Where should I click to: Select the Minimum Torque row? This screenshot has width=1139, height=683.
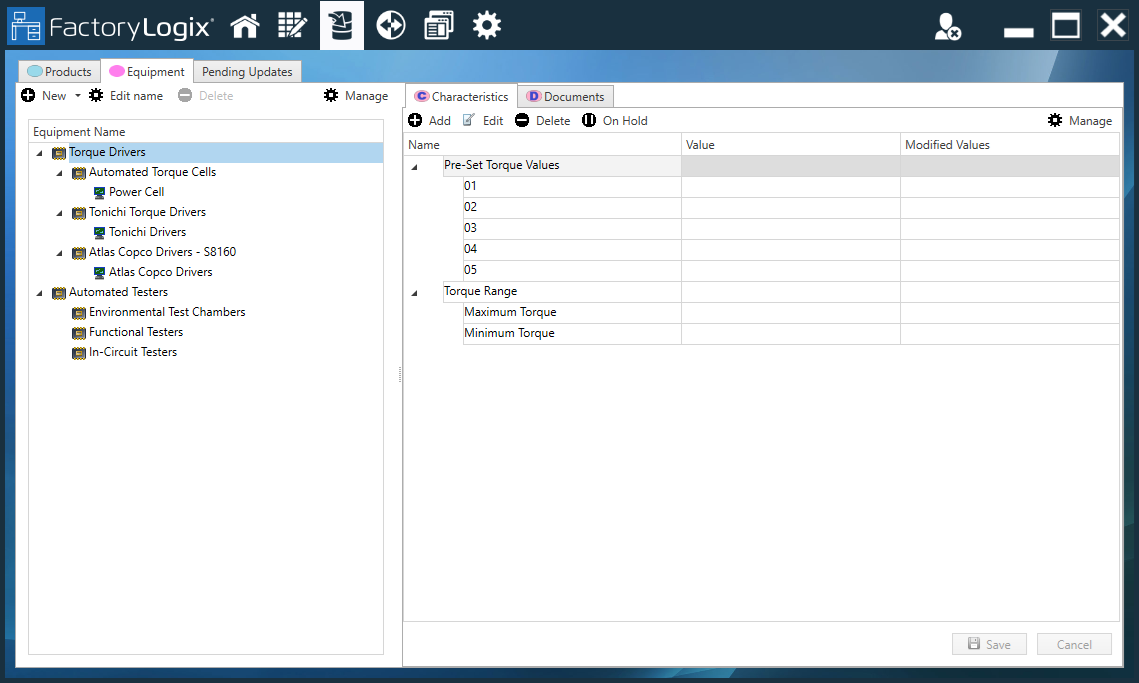[x=791, y=334]
